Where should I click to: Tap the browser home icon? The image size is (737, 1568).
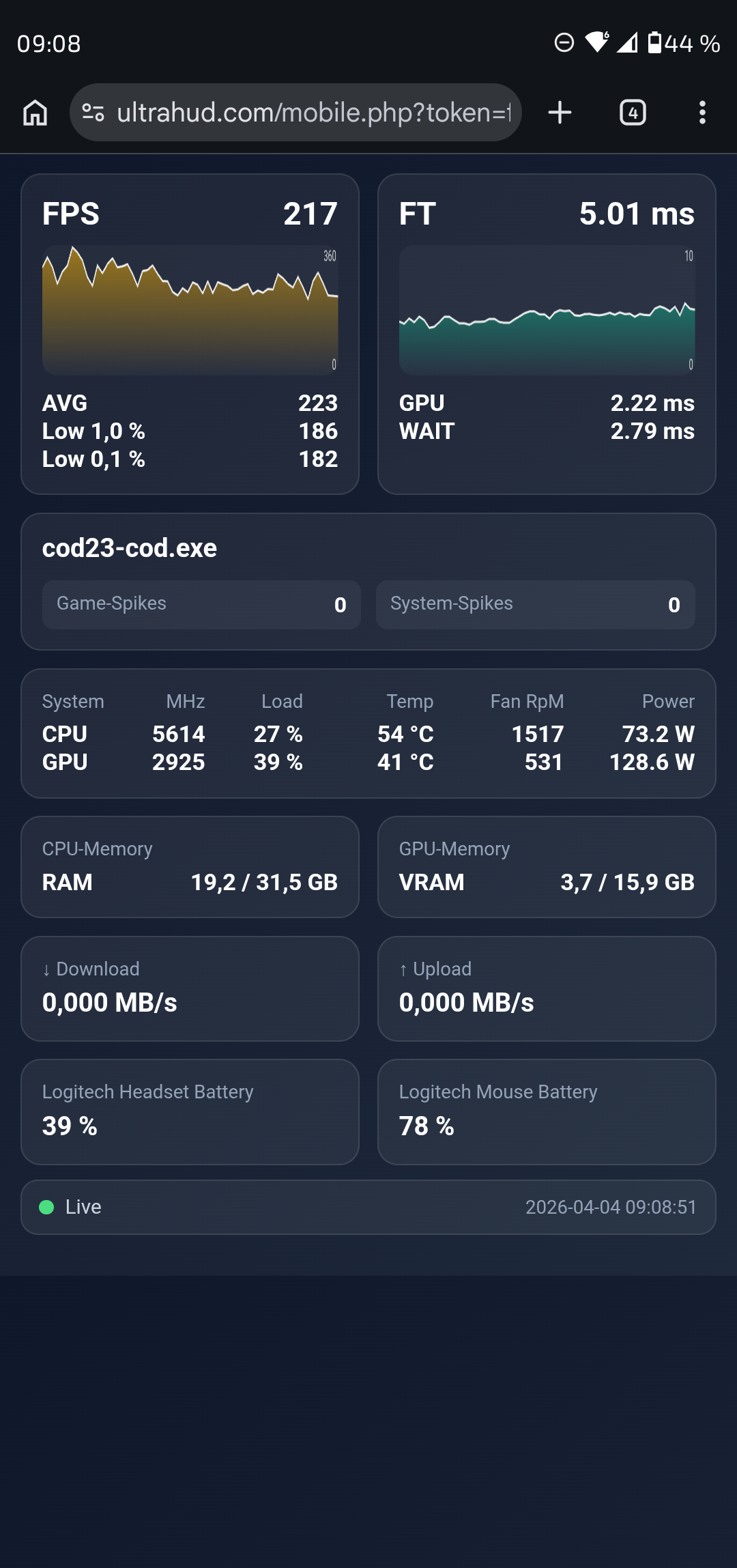[x=35, y=113]
